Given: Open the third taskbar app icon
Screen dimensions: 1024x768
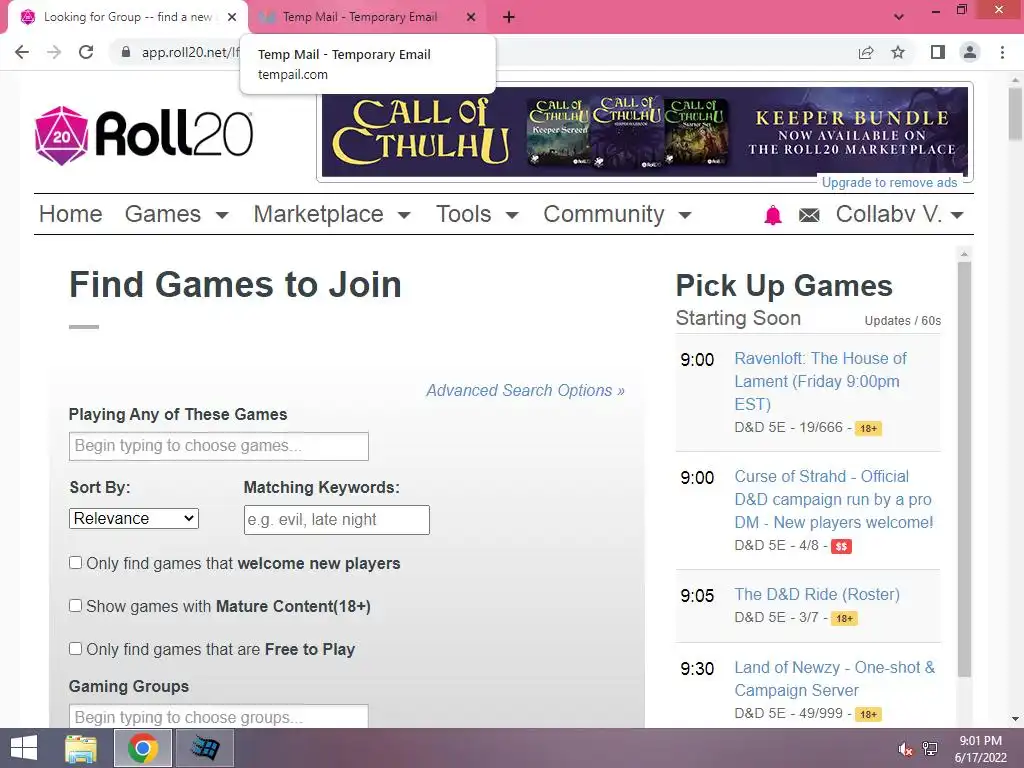Looking at the screenshot, I should (x=204, y=748).
